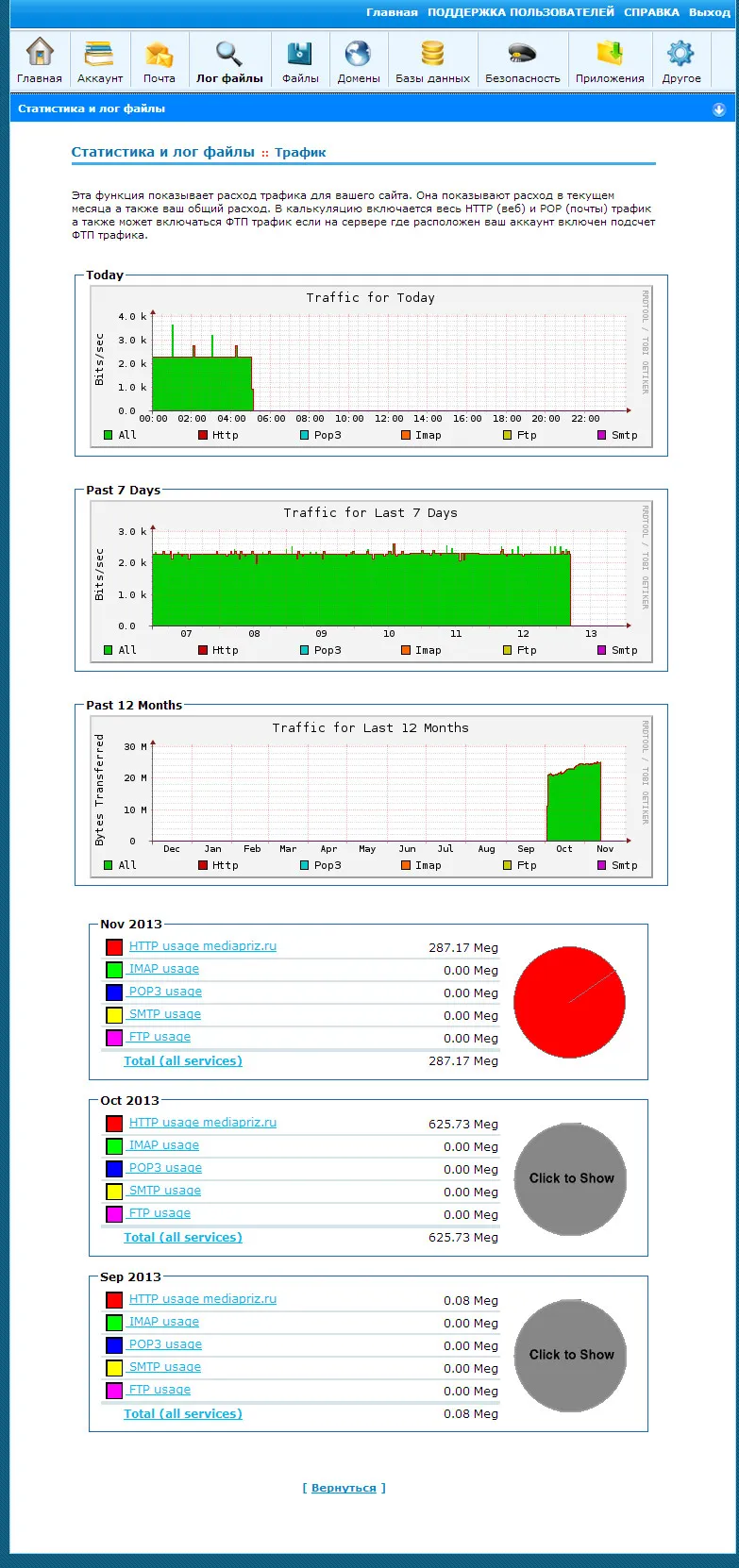Click the 287.17 Meg HTTP value for Nov 2013
This screenshot has width=739, height=1568.
(x=463, y=948)
